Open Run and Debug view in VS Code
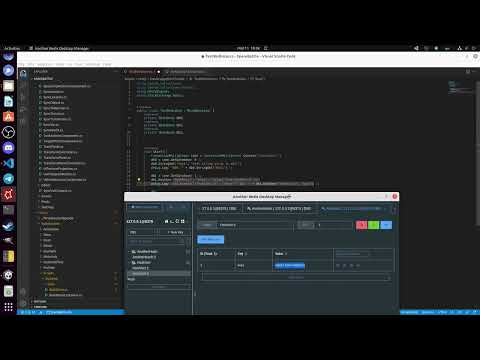The height and width of the screenshot is (360, 480). coord(23,110)
